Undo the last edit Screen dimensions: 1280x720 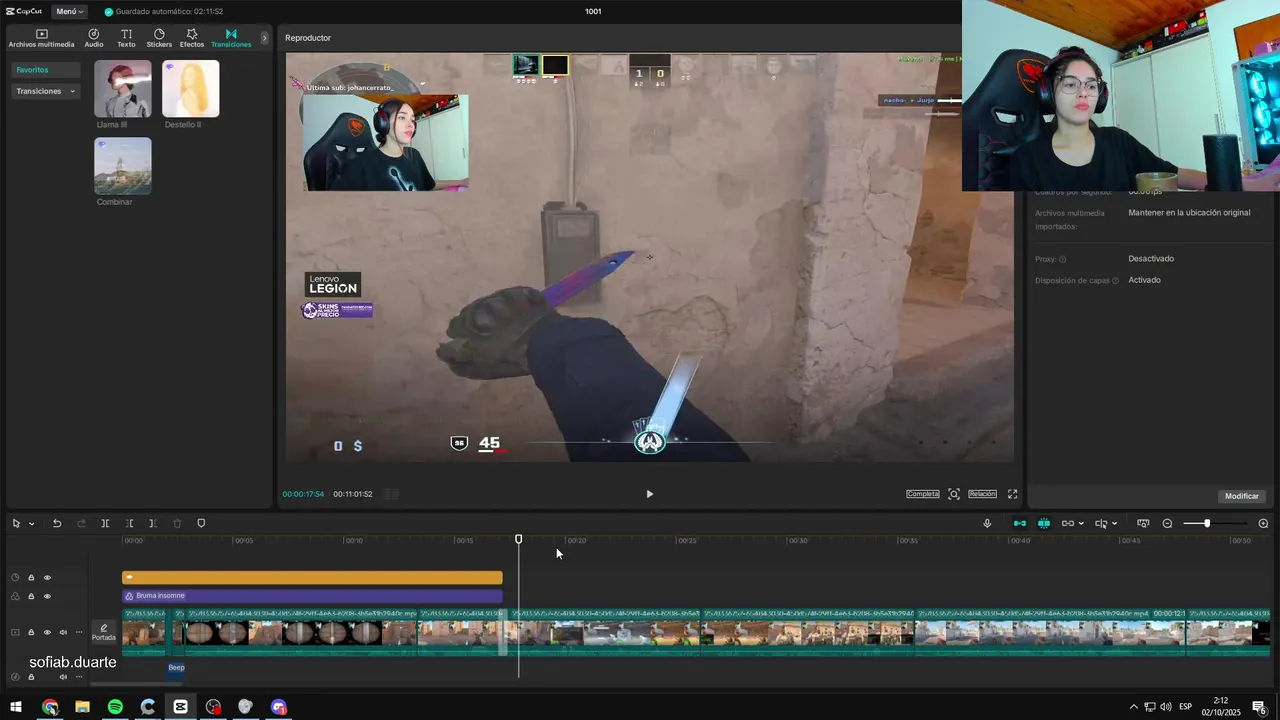tap(57, 523)
